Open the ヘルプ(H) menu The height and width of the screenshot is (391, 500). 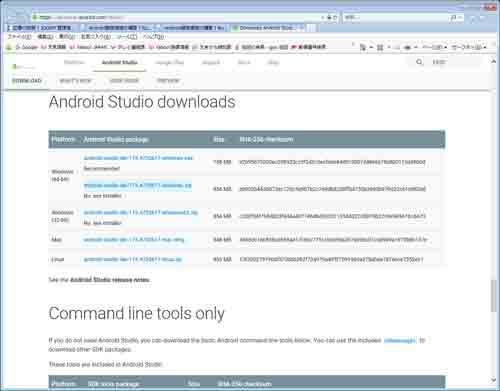(x=153, y=37)
